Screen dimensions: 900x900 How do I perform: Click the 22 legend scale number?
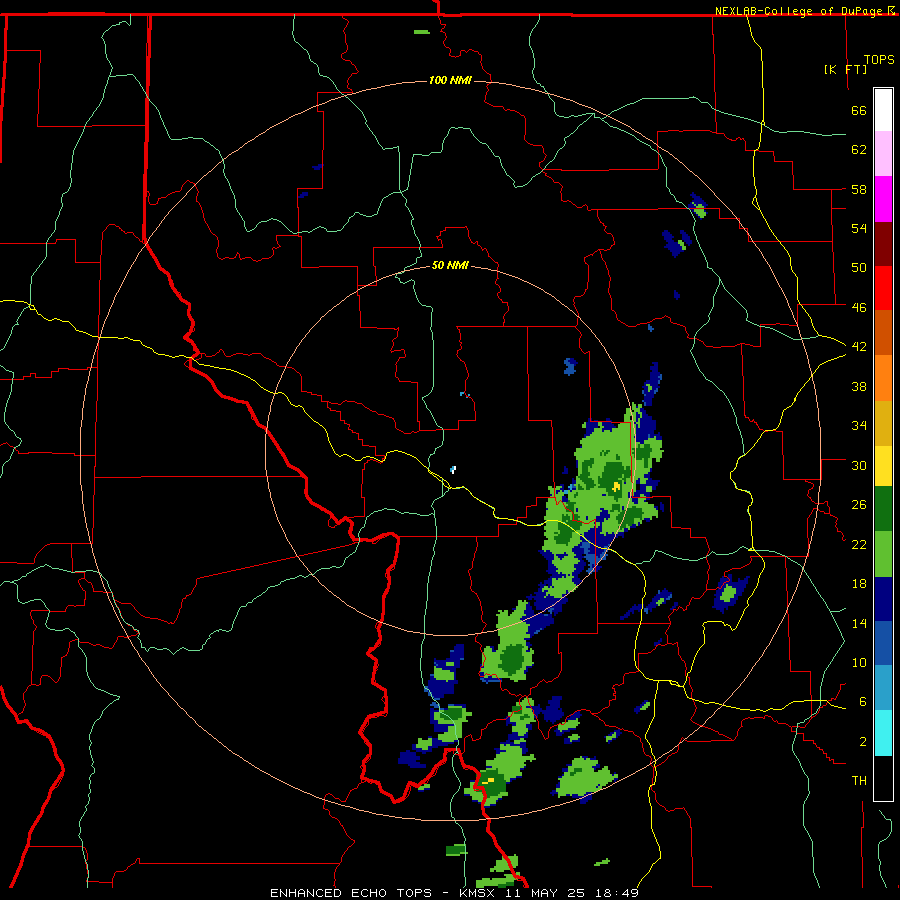tap(859, 544)
